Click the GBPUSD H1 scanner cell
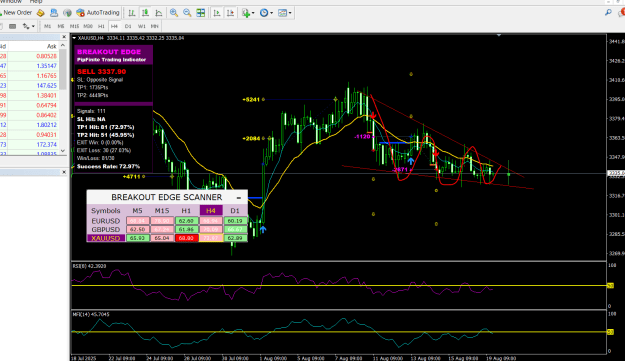 (186, 230)
